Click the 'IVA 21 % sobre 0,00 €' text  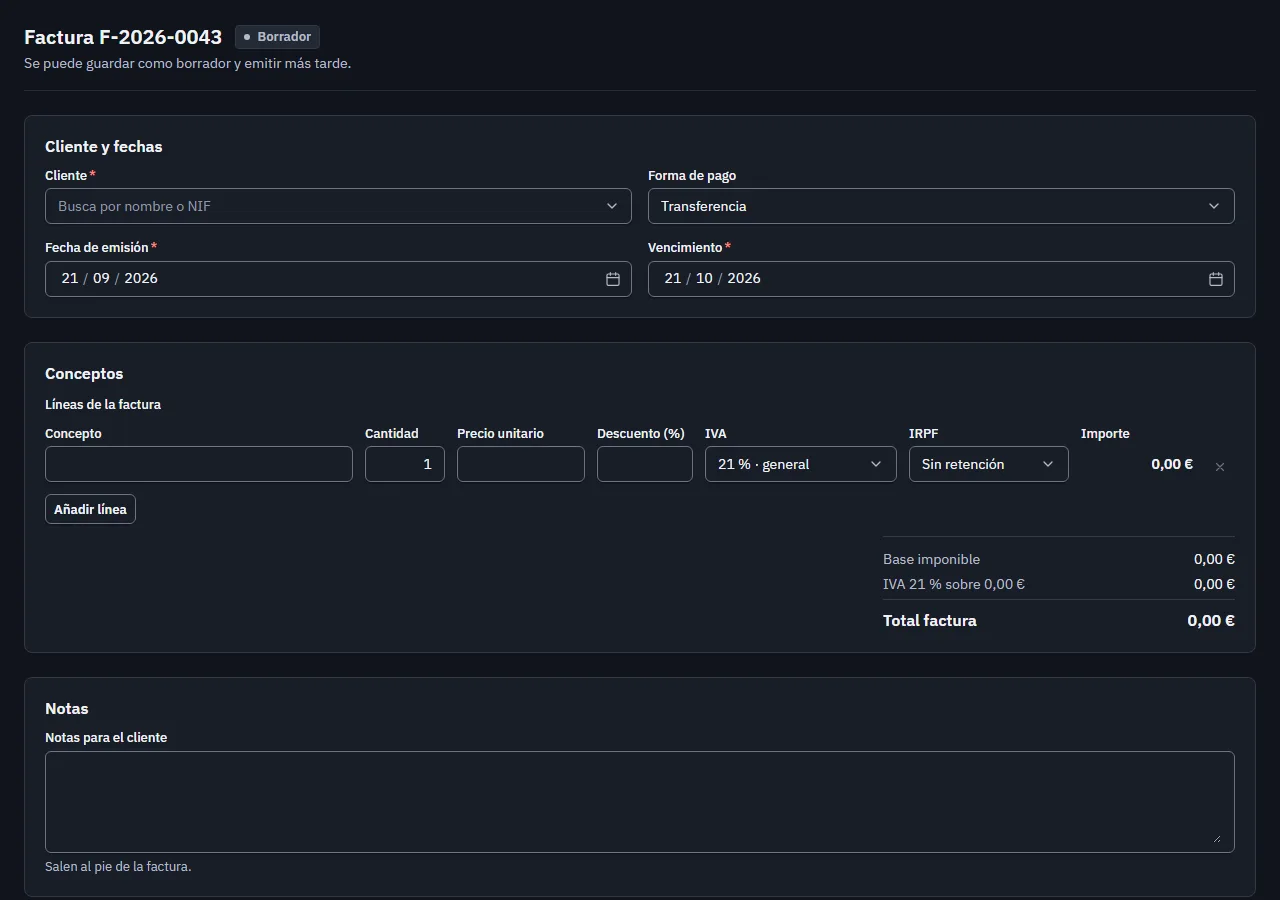click(x=954, y=584)
